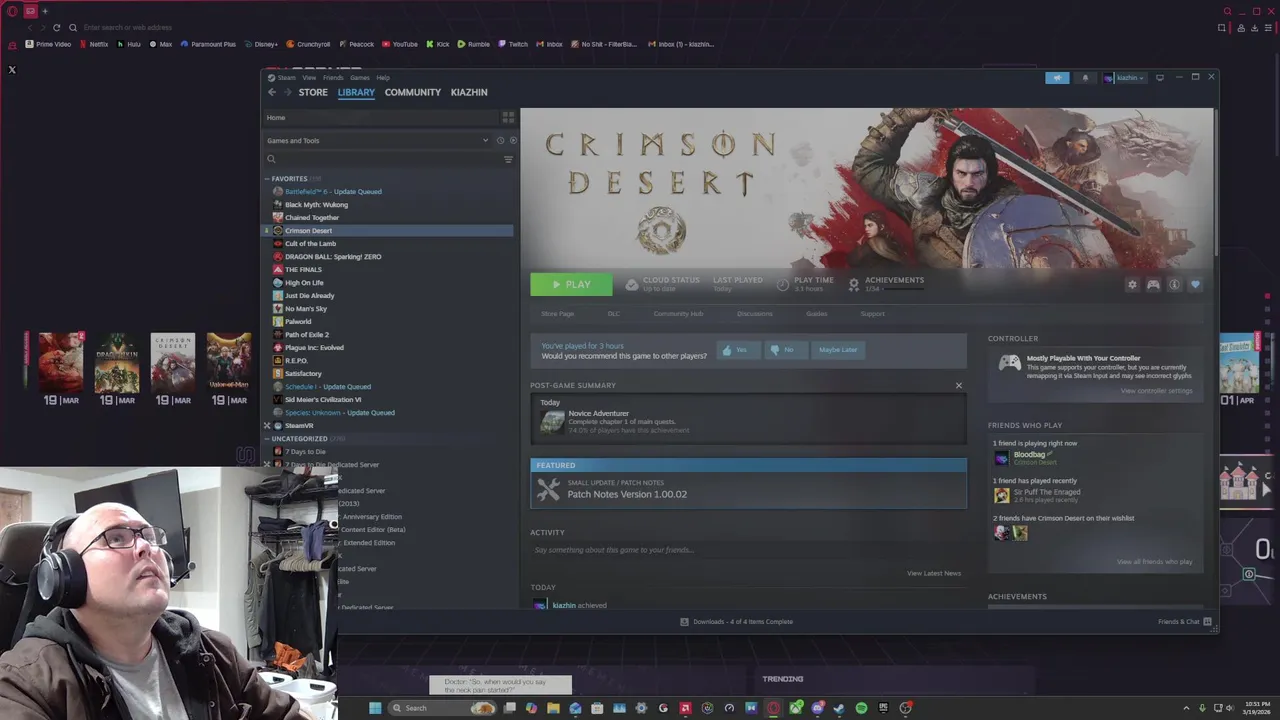Click the Windows Start button

pyautogui.click(x=375, y=708)
